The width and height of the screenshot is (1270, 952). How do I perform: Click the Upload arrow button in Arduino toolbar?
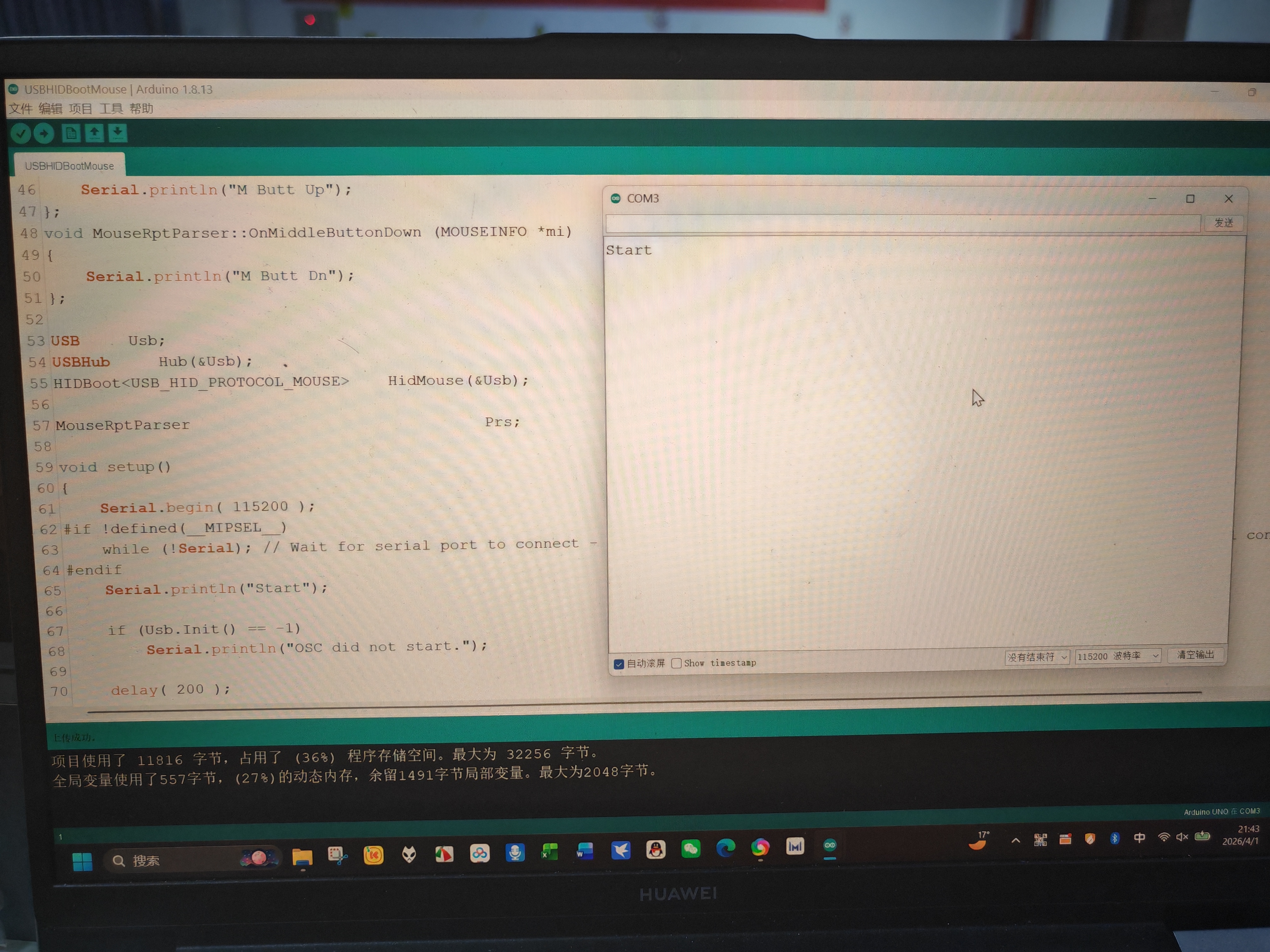(44, 134)
